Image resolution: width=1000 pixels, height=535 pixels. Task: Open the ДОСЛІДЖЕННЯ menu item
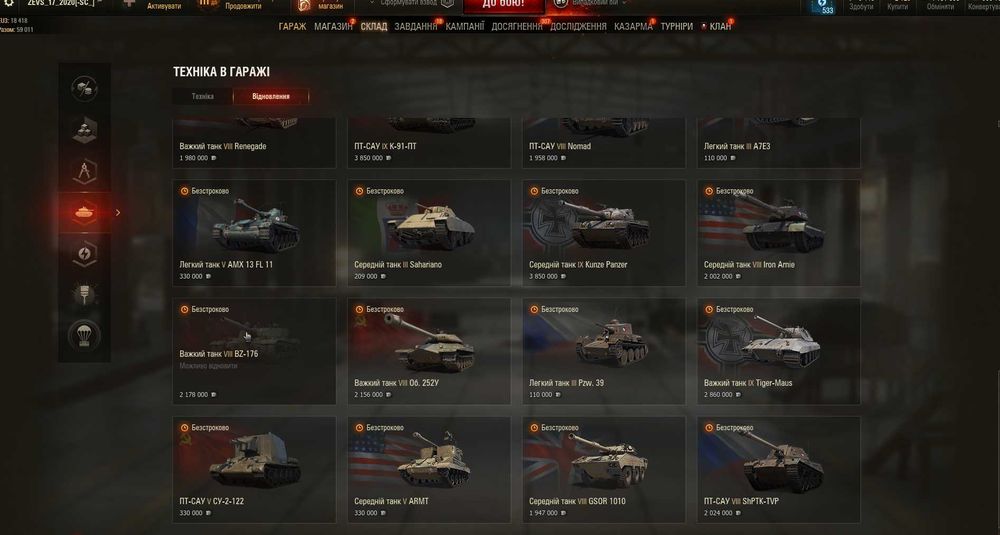578,27
